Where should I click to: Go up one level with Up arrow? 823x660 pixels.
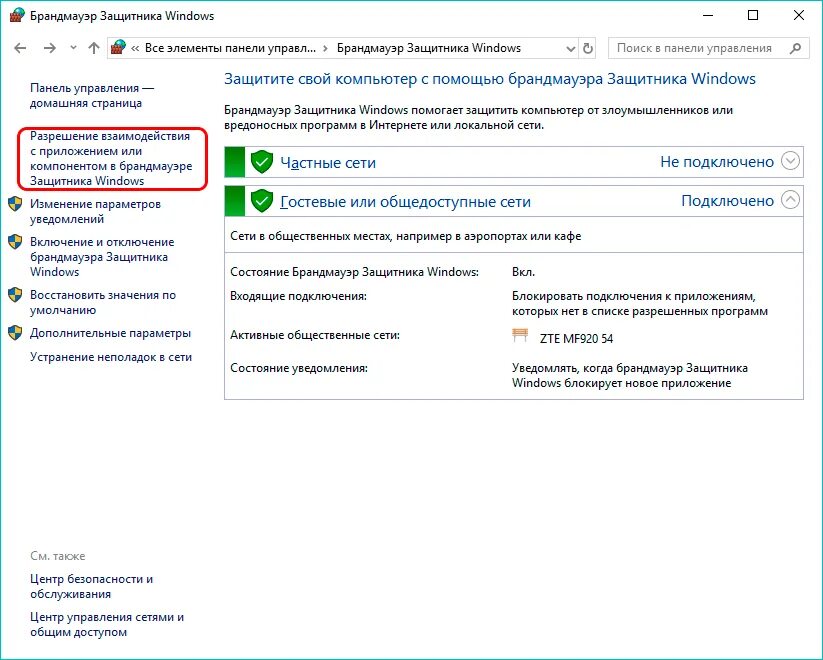click(94, 48)
